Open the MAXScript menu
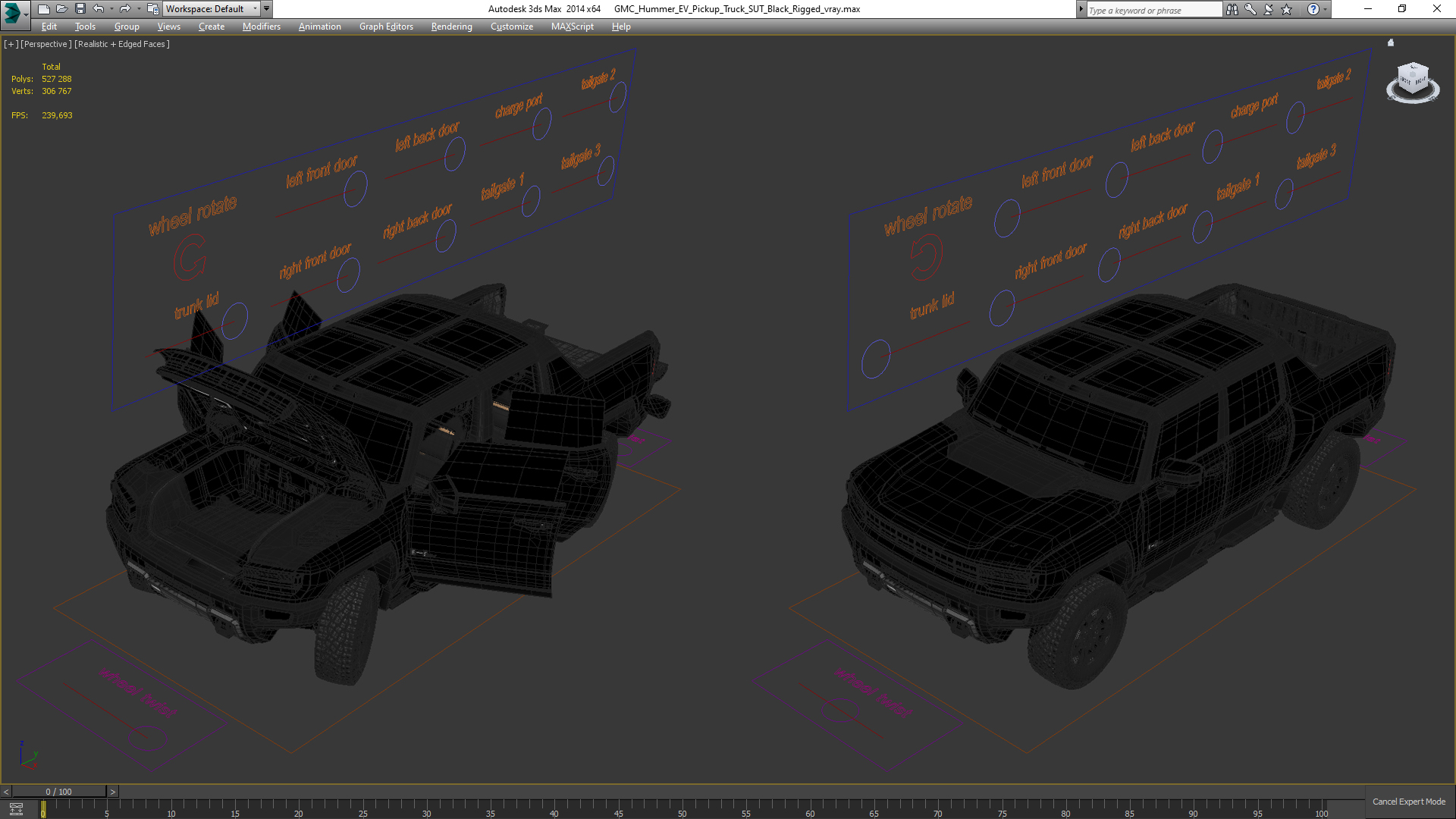Viewport: 1456px width, 819px height. click(x=573, y=27)
